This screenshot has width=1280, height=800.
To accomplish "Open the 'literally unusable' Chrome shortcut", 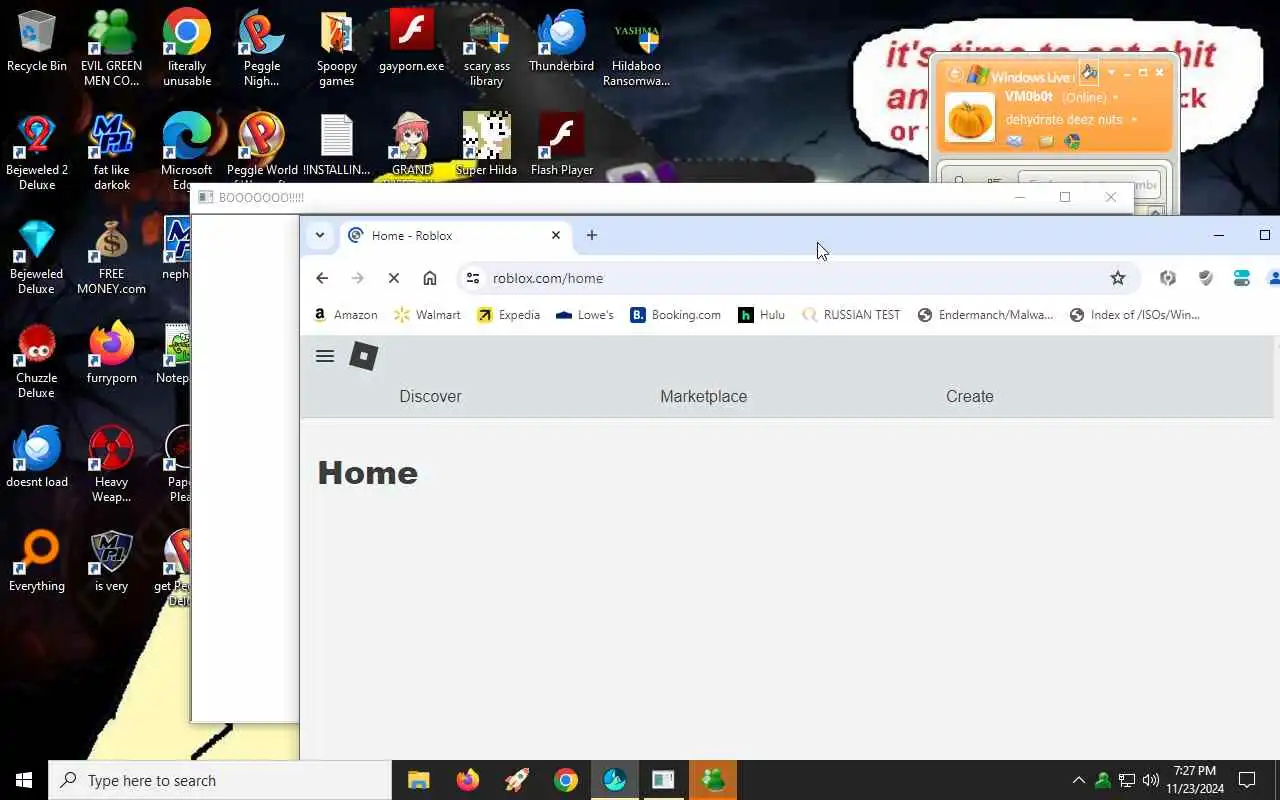I will pos(187,48).
